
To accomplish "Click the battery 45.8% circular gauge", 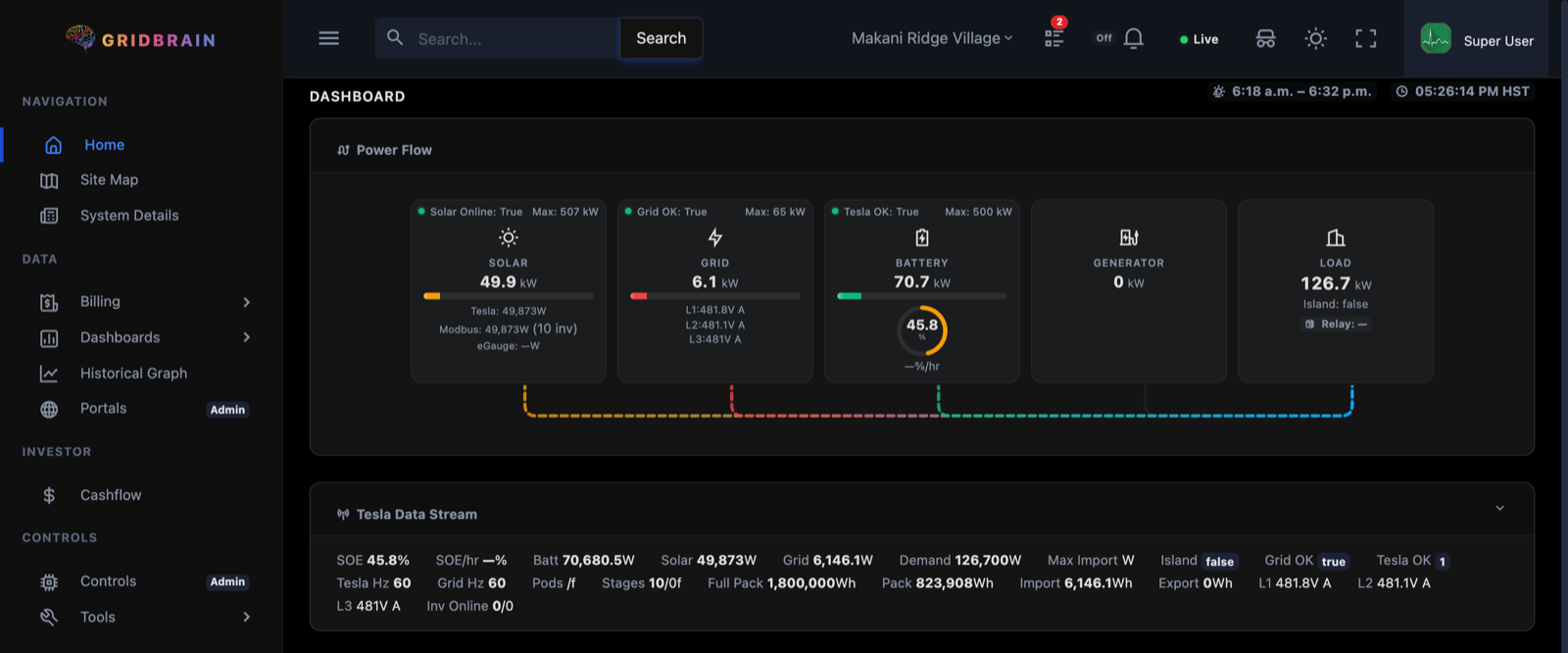I will click(922, 330).
